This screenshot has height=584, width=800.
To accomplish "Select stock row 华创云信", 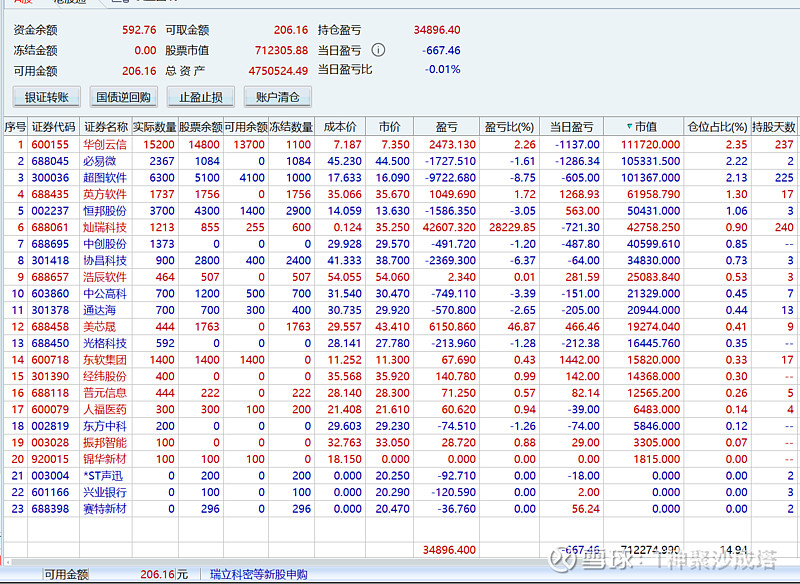I will 400,144.
